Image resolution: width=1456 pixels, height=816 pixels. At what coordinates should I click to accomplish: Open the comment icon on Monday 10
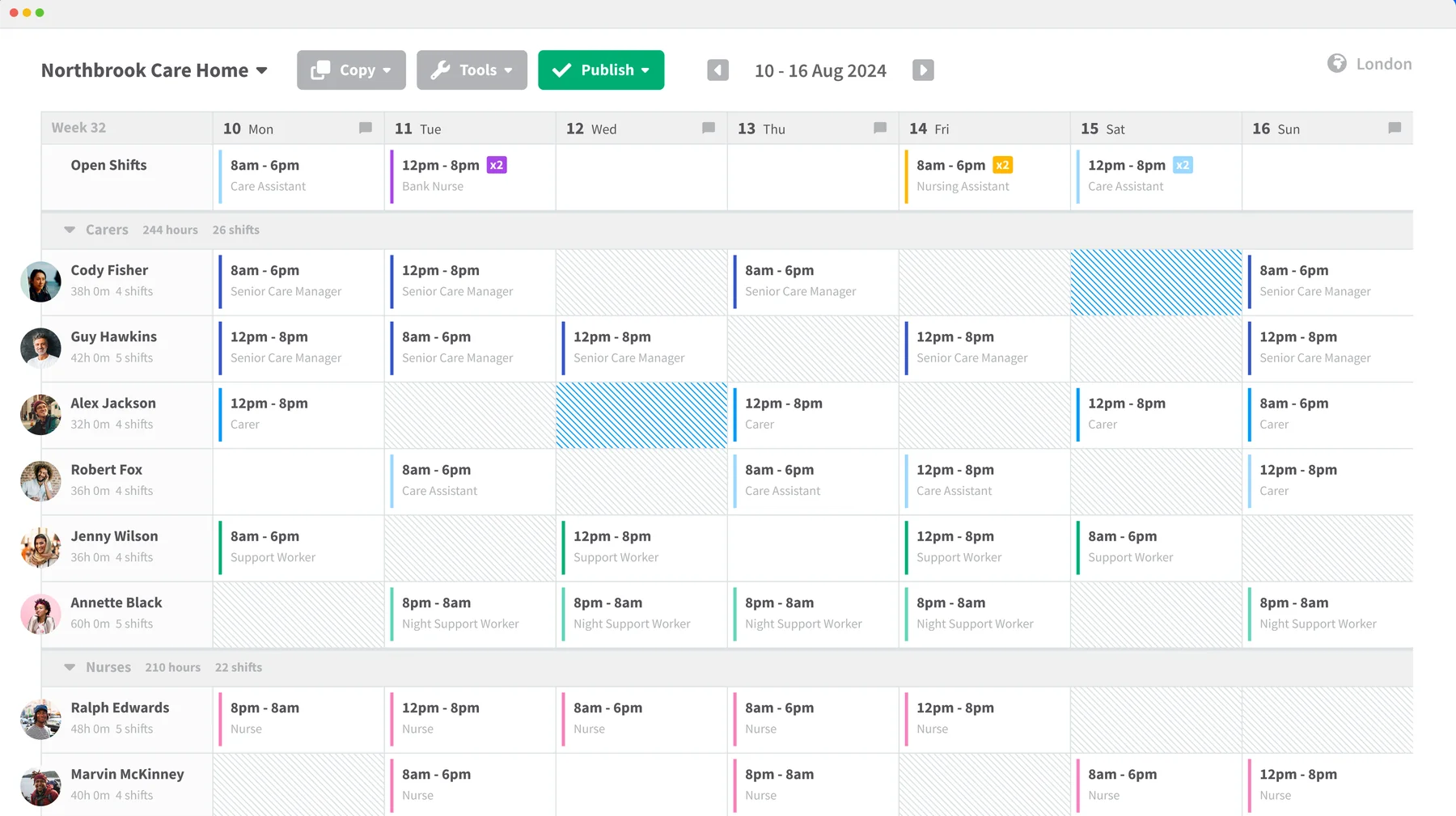pyautogui.click(x=366, y=128)
